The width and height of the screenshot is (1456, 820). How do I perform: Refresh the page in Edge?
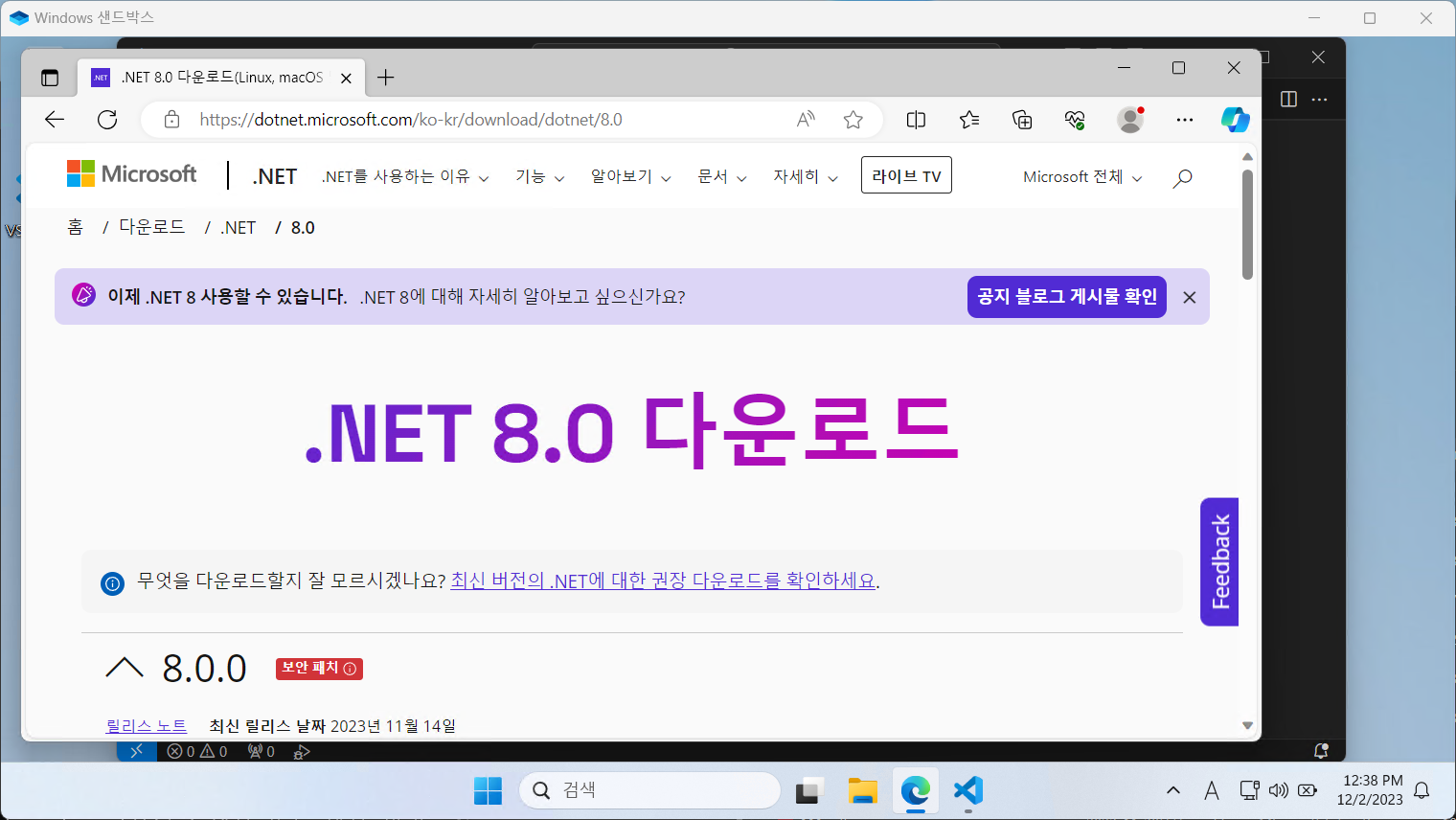[107, 120]
